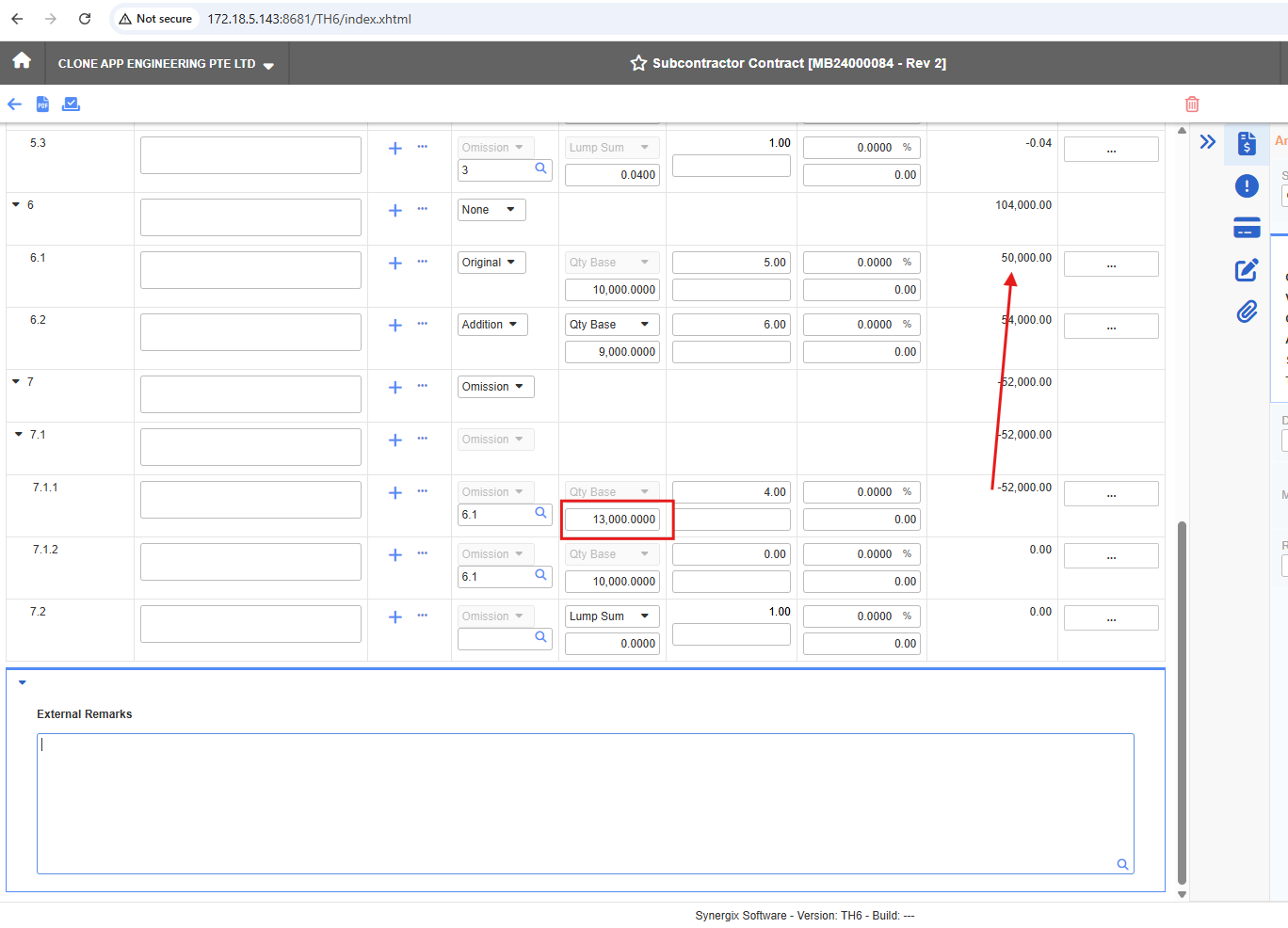Open ellipsis button at end of row 7.2
1288x928 pixels.
(1111, 617)
